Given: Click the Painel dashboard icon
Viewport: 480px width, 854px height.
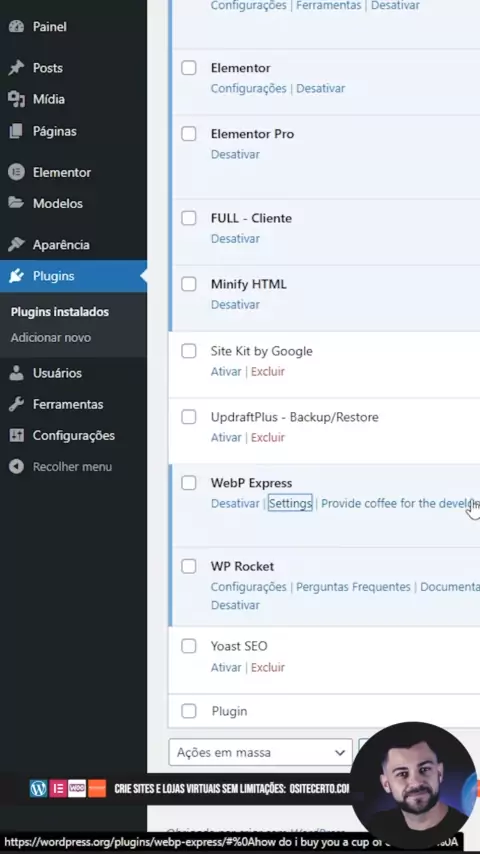Looking at the screenshot, I should [x=16, y=27].
